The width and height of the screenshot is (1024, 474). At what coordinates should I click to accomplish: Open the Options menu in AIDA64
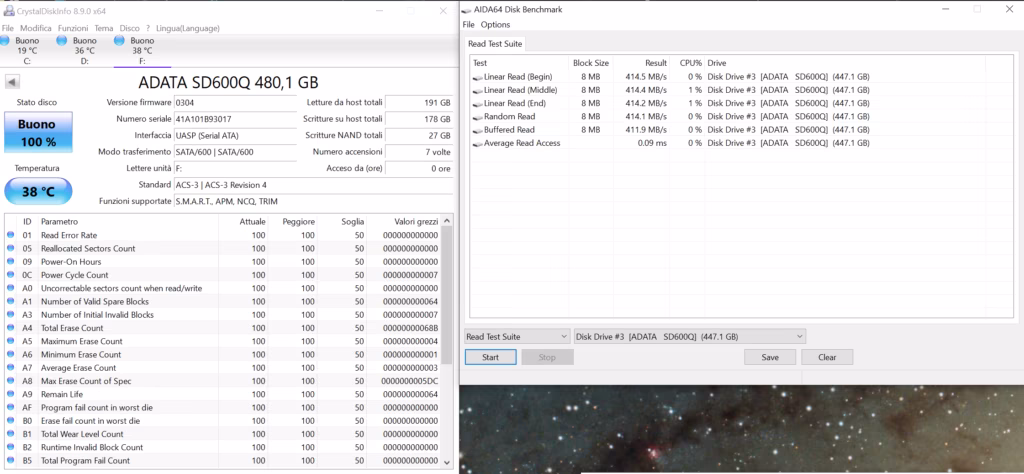[496, 25]
